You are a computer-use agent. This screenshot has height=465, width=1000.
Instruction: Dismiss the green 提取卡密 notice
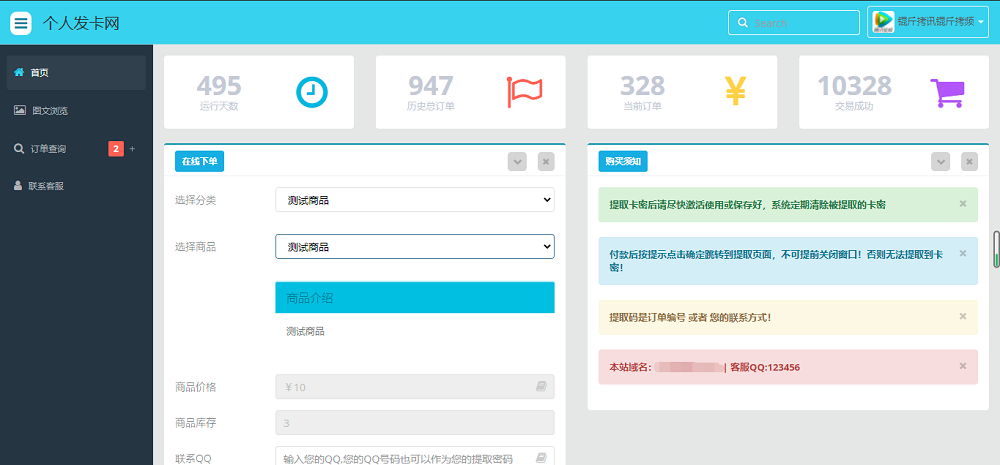pos(962,204)
